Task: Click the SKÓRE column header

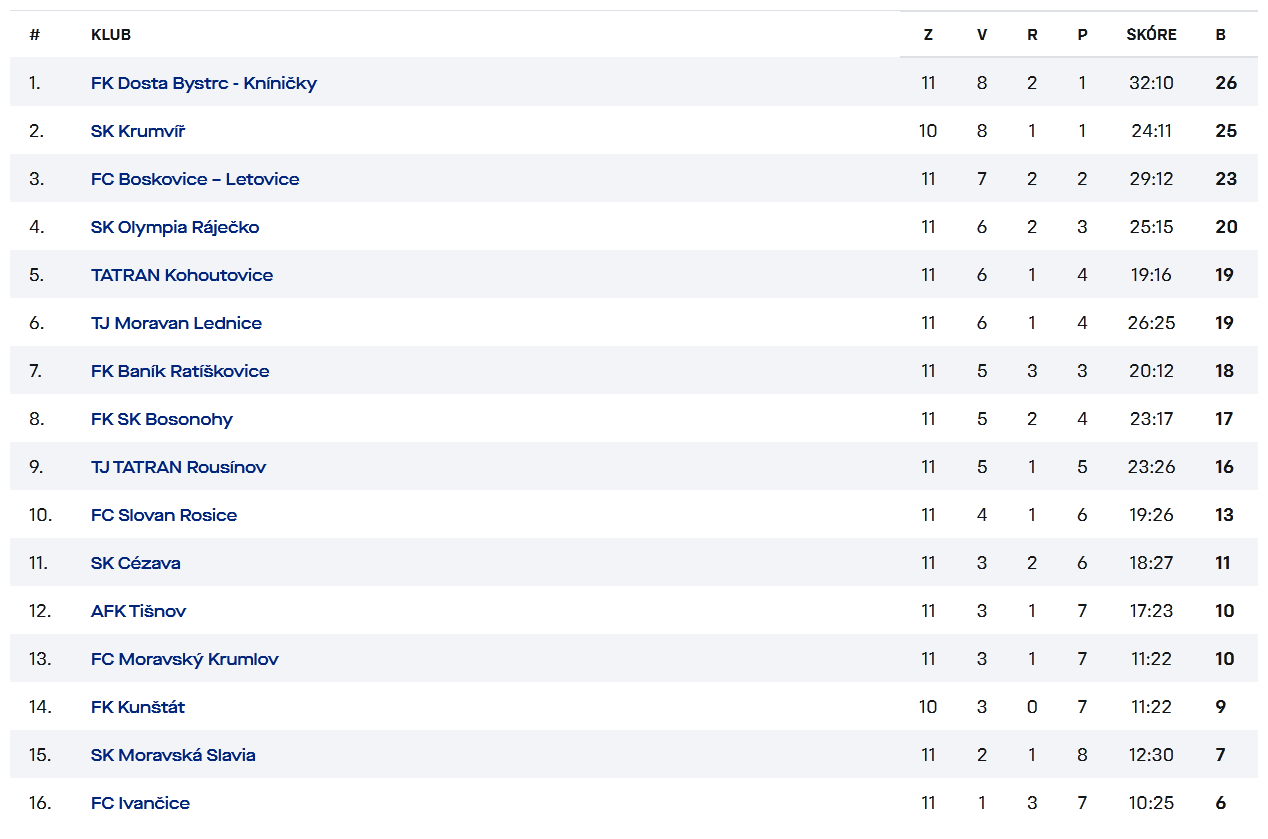Action: click(x=1151, y=35)
